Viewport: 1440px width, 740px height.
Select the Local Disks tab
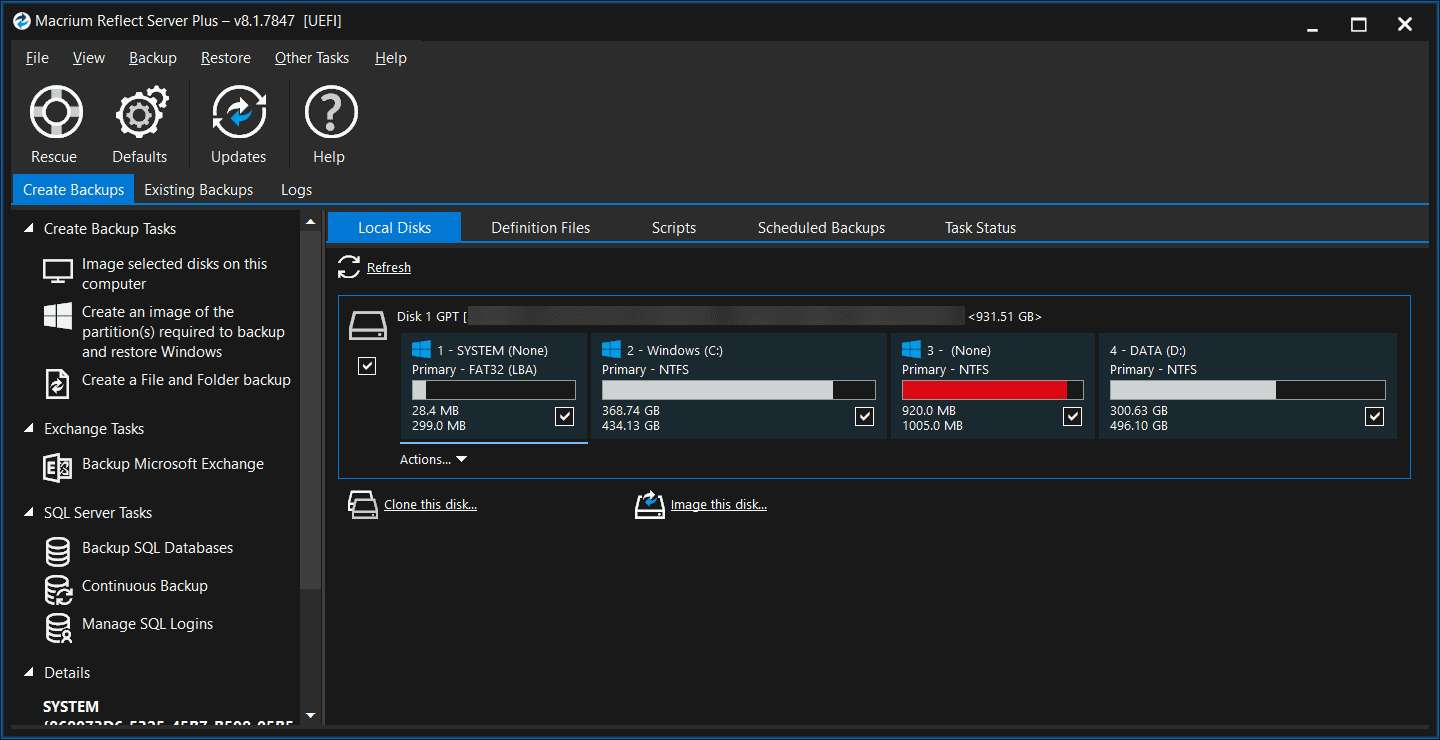[394, 228]
